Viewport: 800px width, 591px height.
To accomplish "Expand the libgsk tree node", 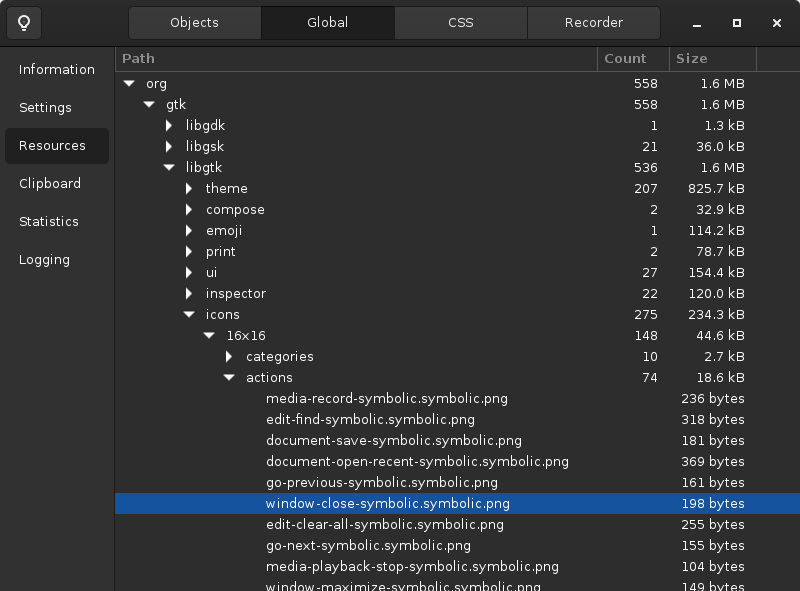I will (x=168, y=146).
